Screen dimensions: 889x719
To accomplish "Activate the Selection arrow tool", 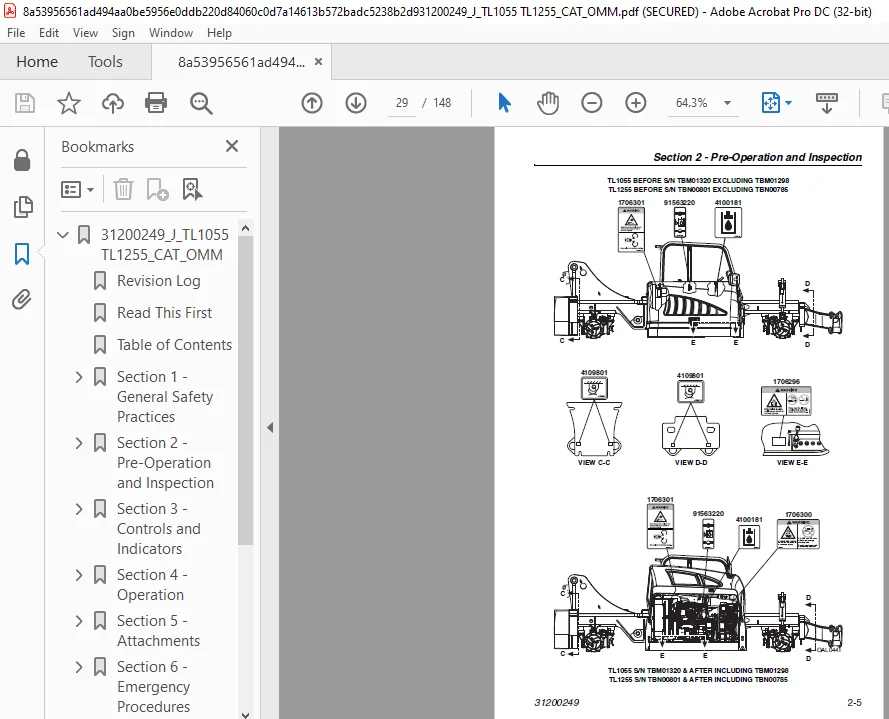I will [504, 103].
